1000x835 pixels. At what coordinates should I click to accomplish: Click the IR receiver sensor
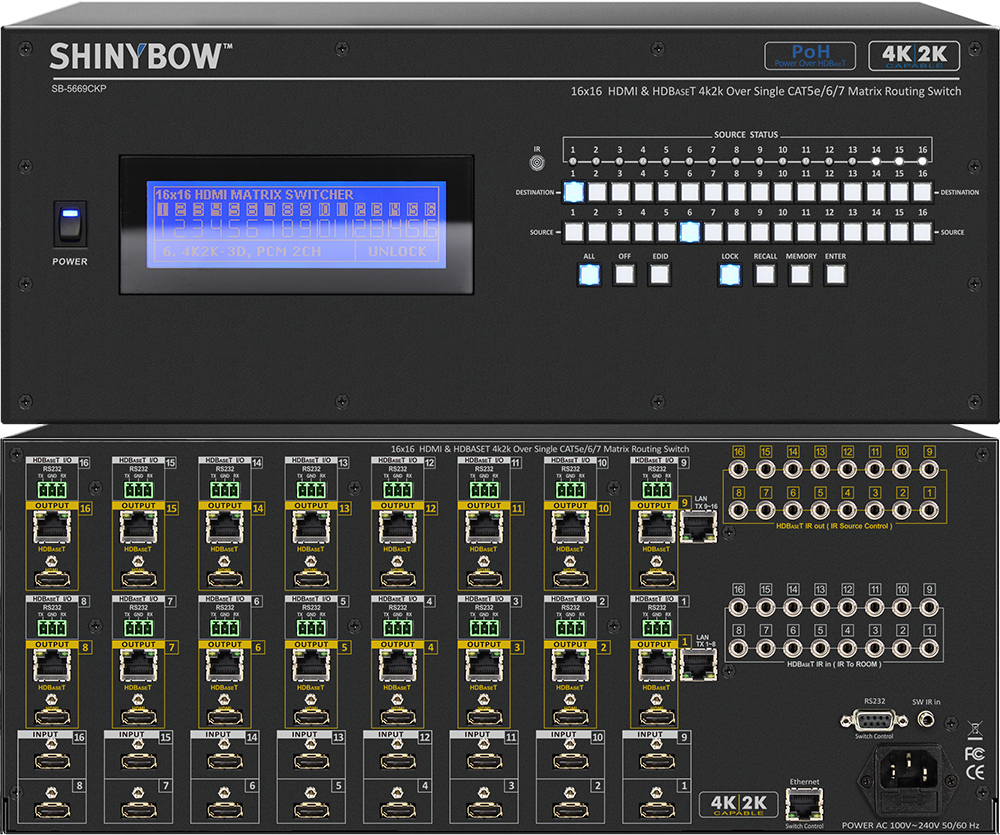[x=537, y=160]
